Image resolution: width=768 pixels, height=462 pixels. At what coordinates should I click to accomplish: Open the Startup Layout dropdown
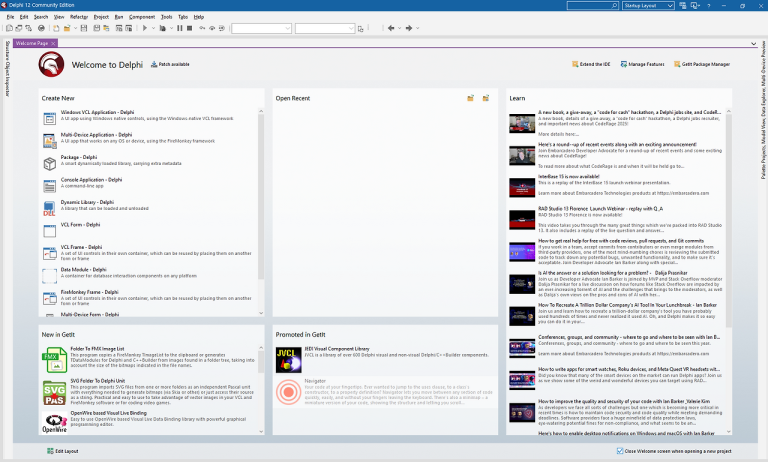coord(648,5)
